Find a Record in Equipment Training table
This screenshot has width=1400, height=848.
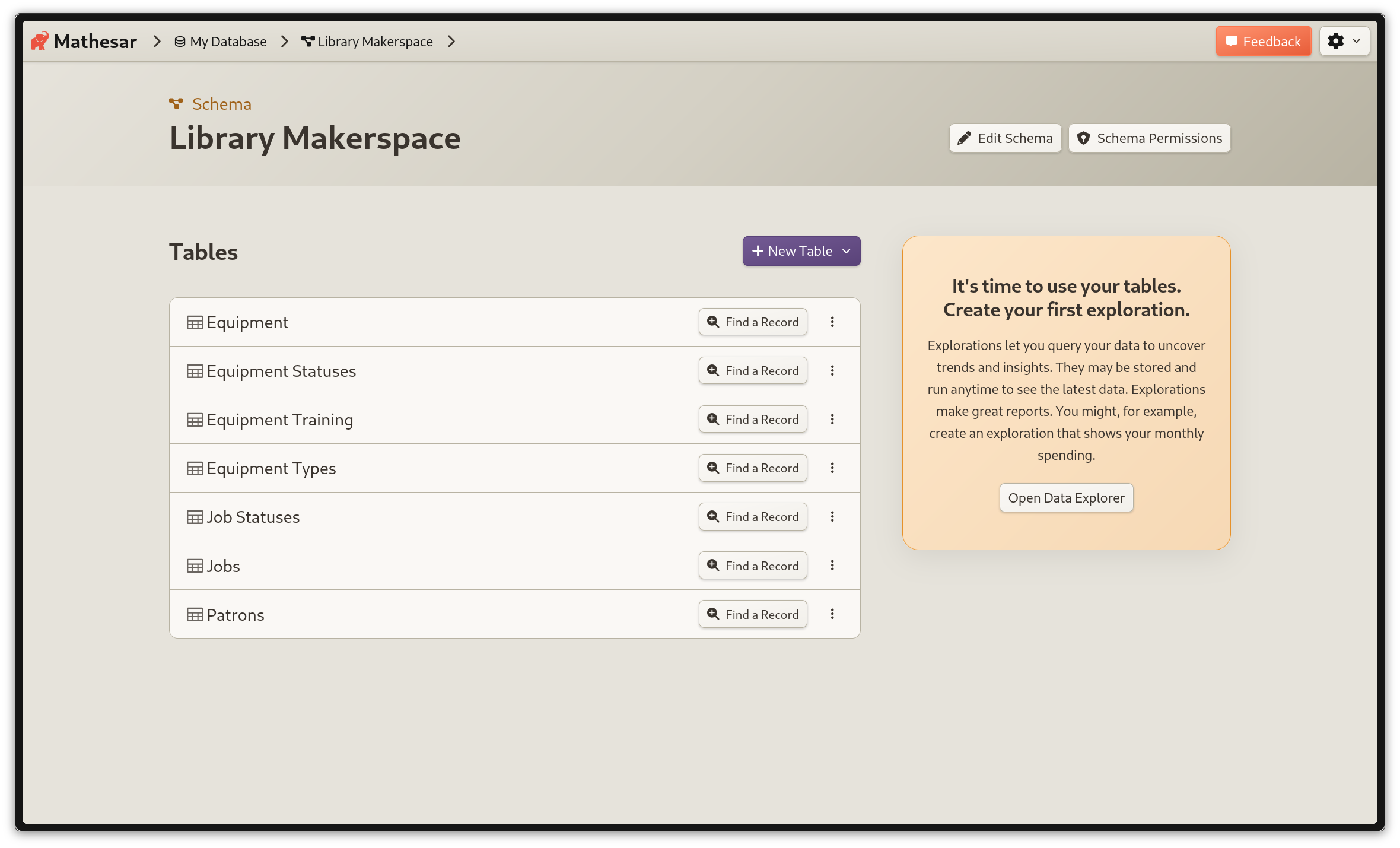coord(753,419)
